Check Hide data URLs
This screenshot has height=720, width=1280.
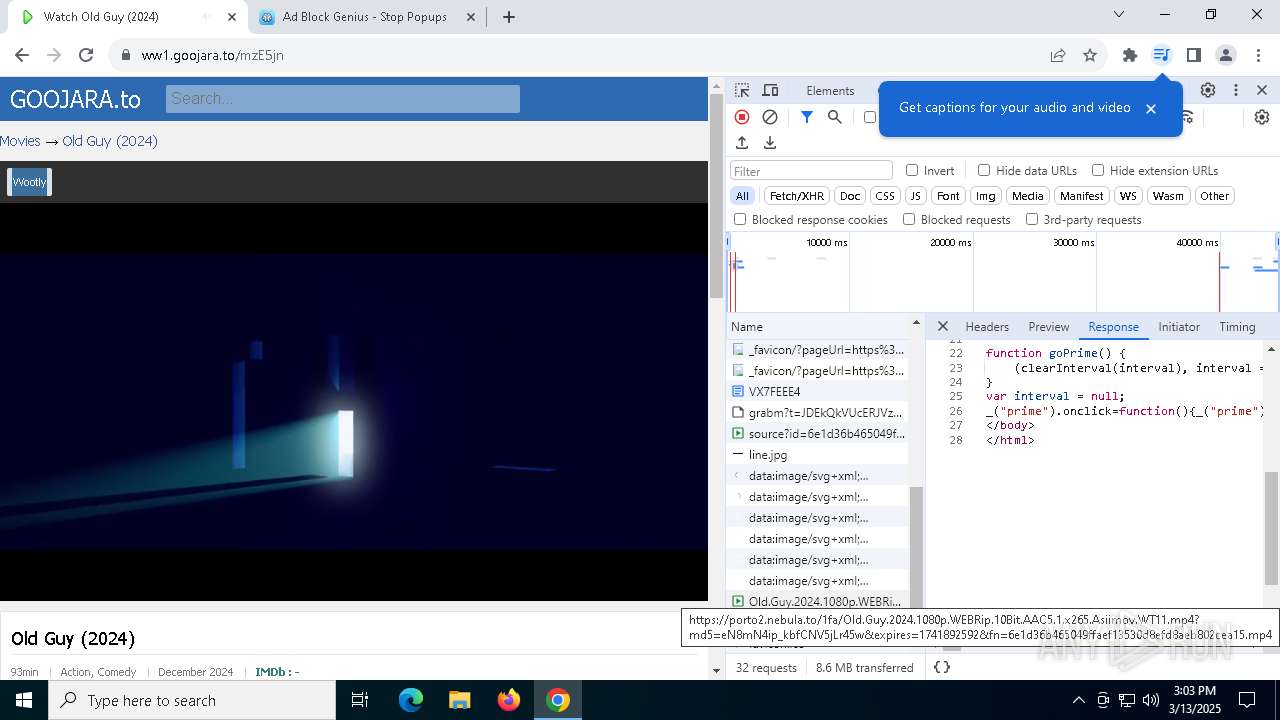984,170
